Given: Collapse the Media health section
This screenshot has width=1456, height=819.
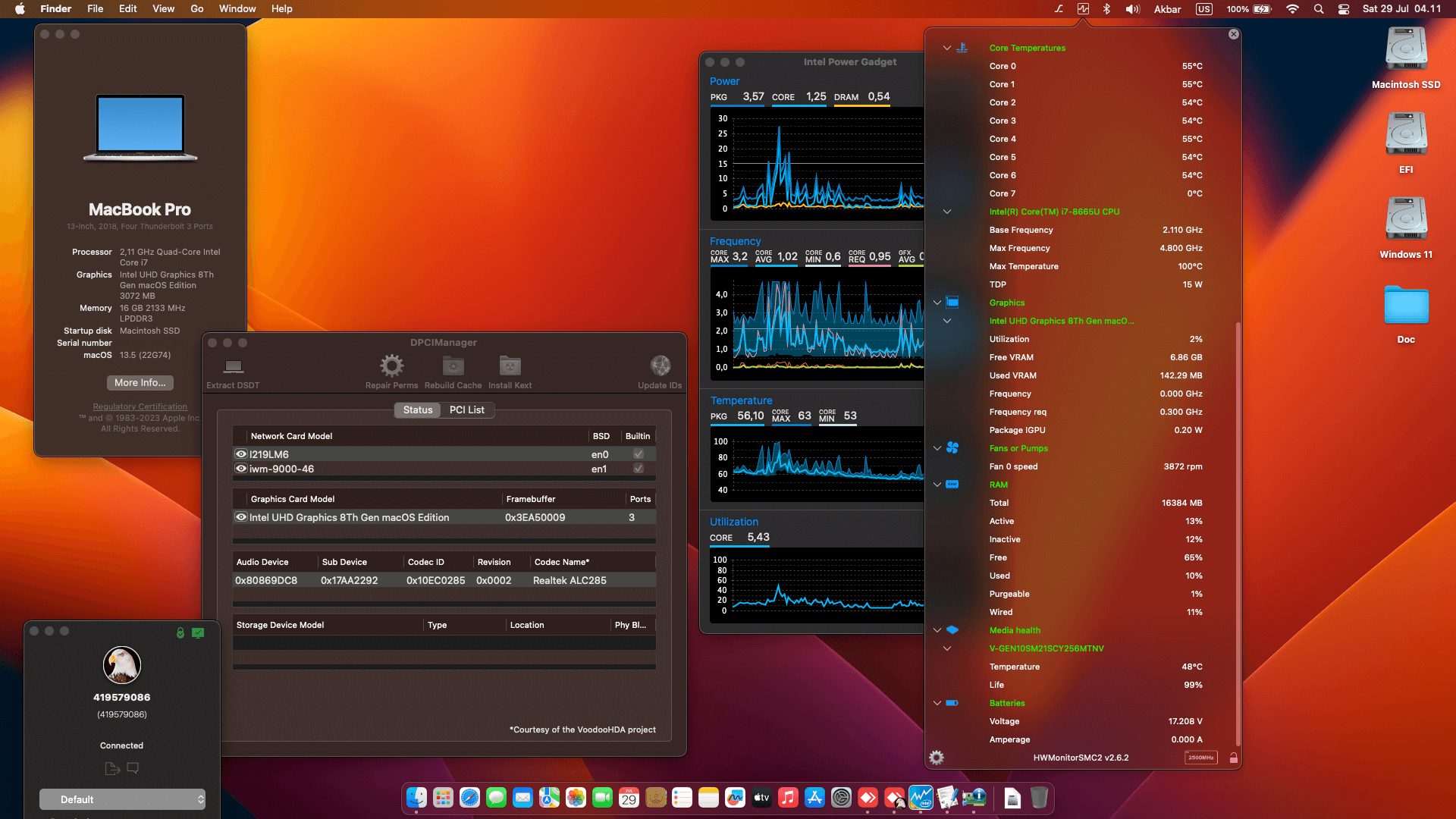Looking at the screenshot, I should click(937, 630).
